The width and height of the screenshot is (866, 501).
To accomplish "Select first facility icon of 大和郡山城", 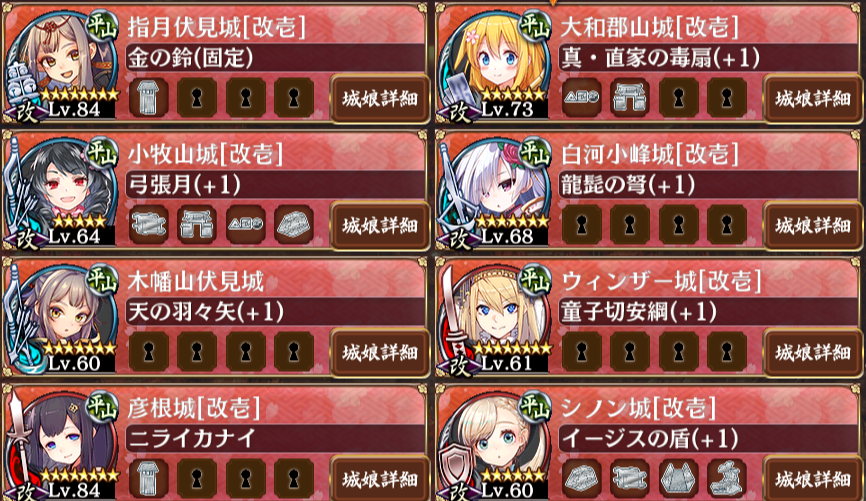I will 582,98.
